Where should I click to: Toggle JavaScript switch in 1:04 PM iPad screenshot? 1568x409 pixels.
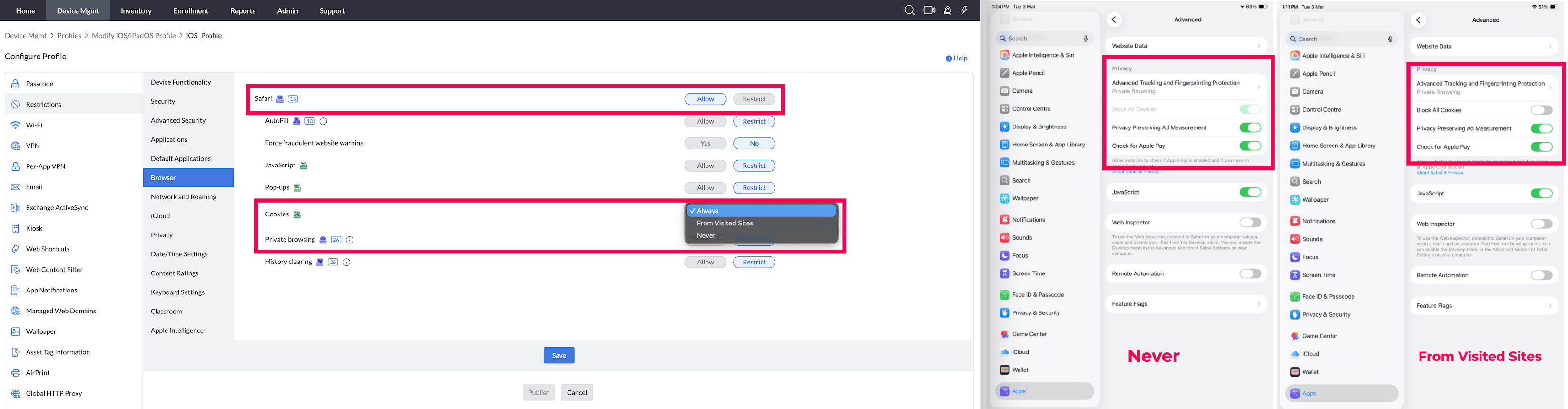click(1250, 192)
